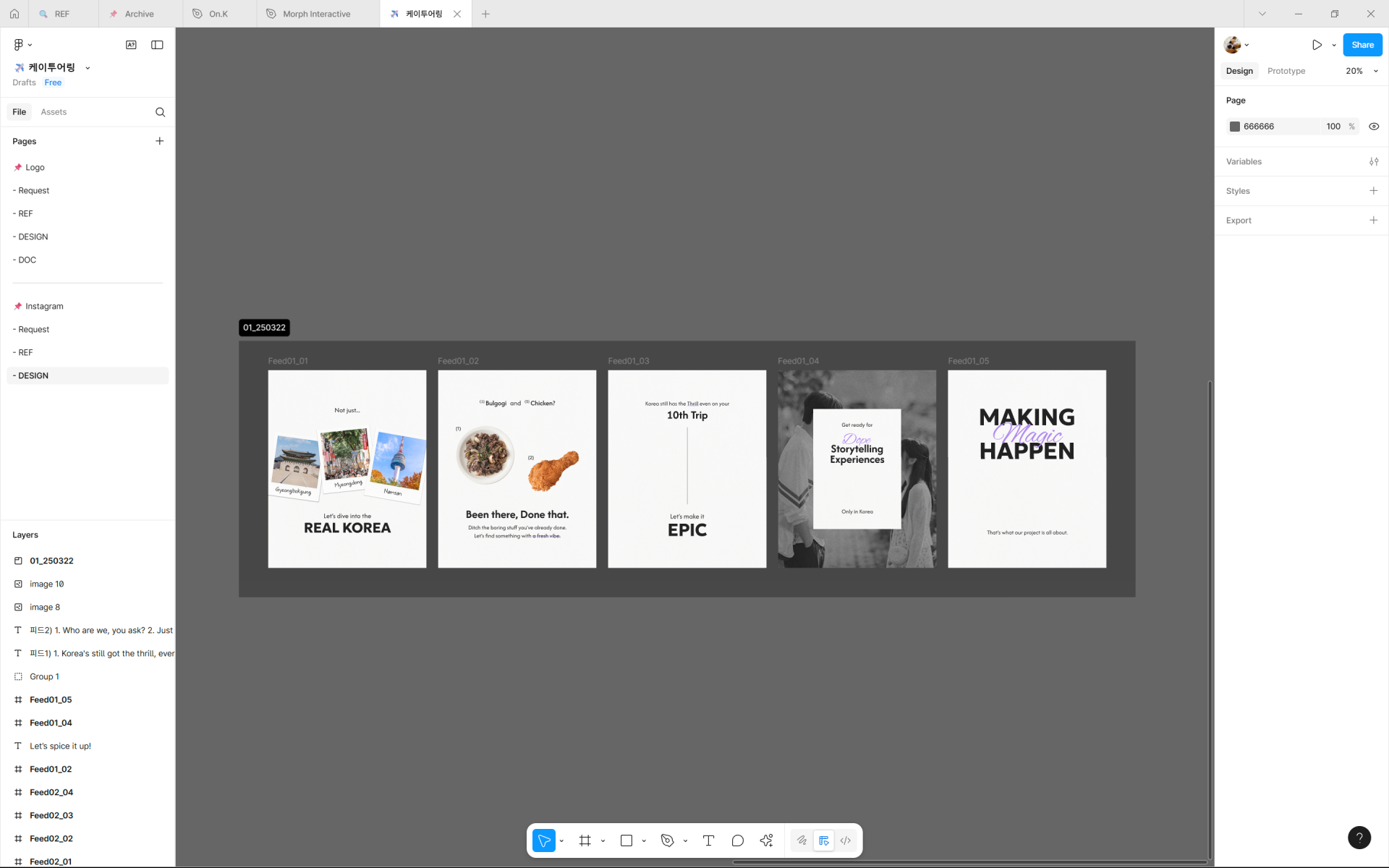Open the Actions AI sparkle tool
This screenshot has height=868, width=1389.
click(767, 841)
